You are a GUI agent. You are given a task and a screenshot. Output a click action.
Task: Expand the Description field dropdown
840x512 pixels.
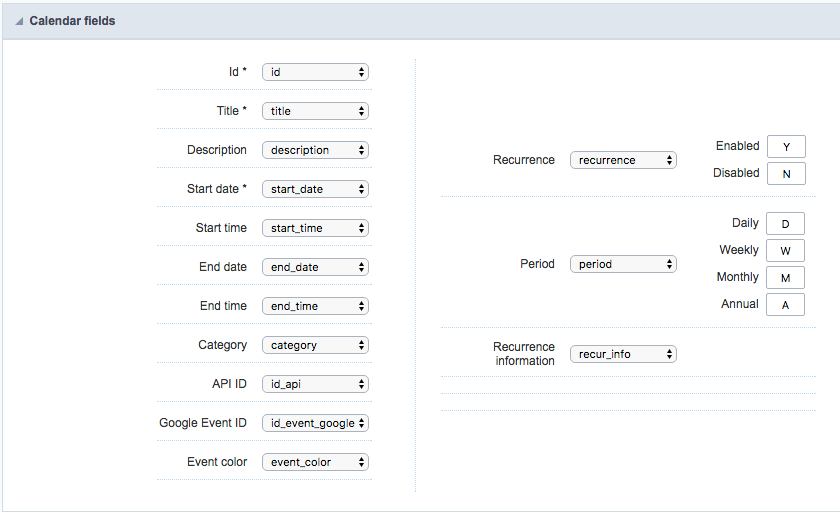click(x=315, y=150)
